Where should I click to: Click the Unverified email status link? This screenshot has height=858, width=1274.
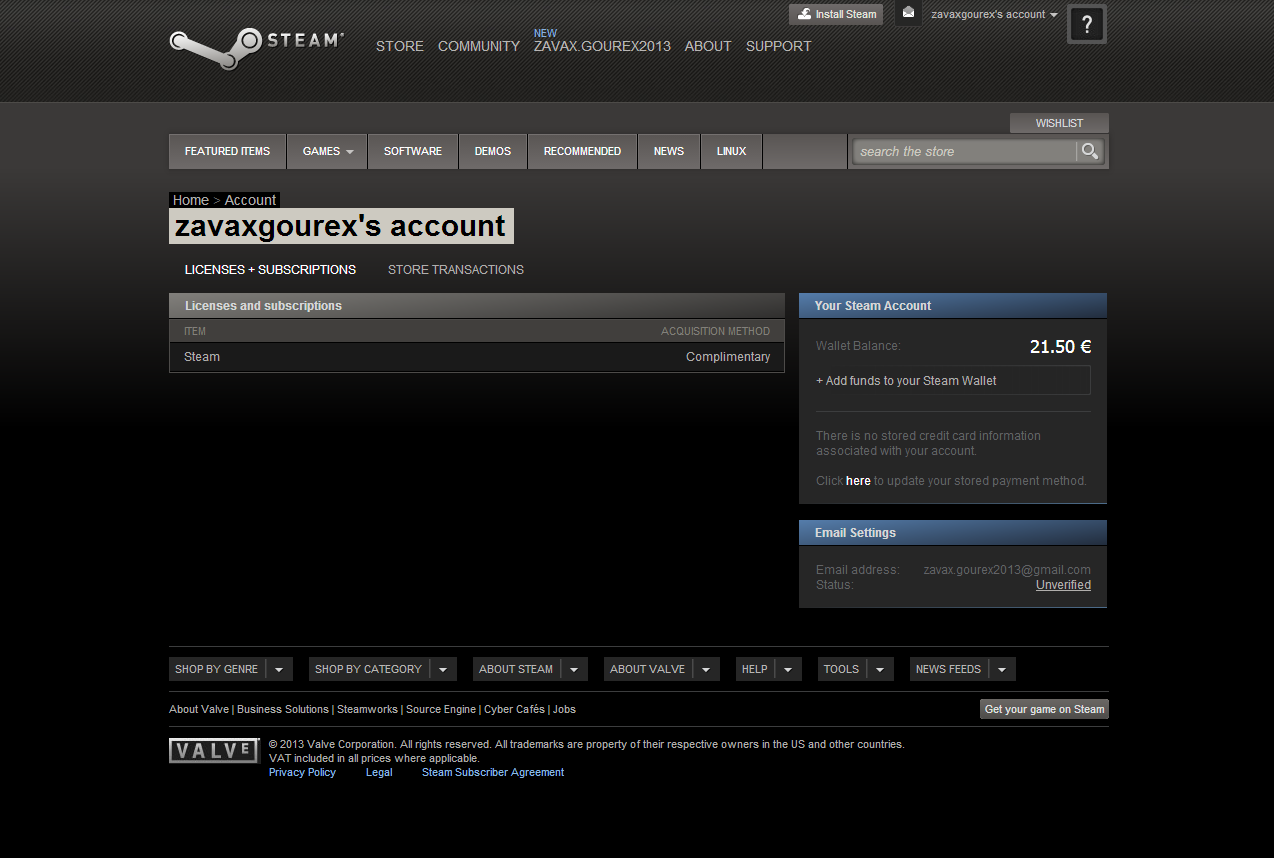click(1063, 585)
